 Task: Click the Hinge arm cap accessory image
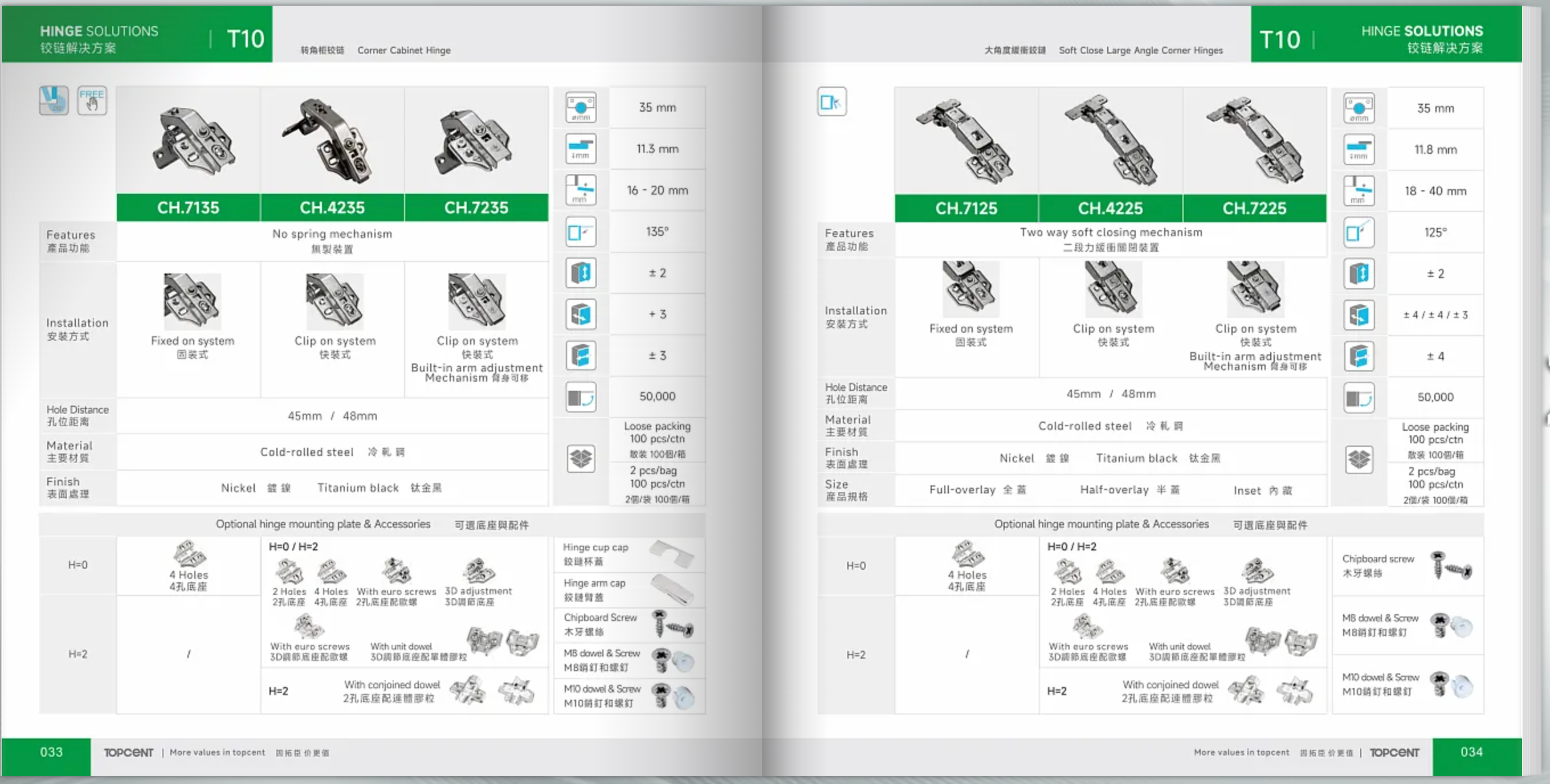(672, 589)
